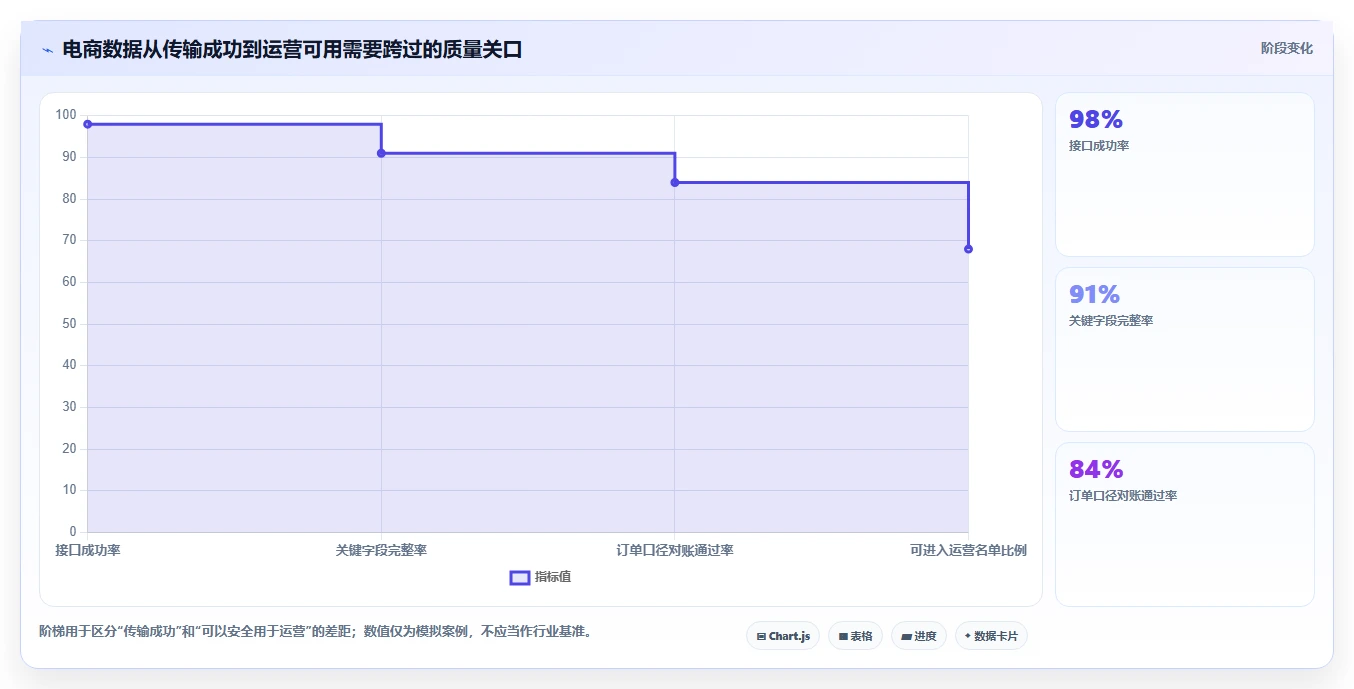The width and height of the screenshot is (1354, 689).
Task: Click the 进度 tag chip
Action: point(919,636)
